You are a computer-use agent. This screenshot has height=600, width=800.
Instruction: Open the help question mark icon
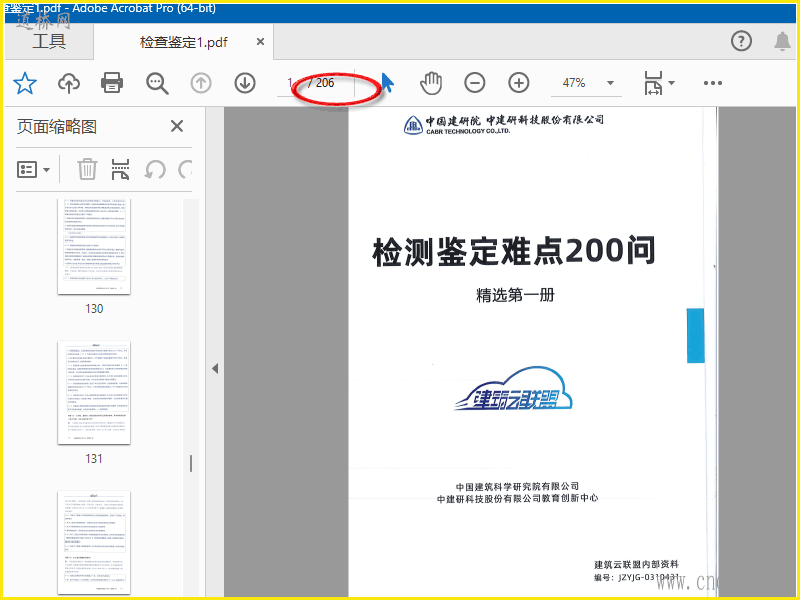click(741, 41)
